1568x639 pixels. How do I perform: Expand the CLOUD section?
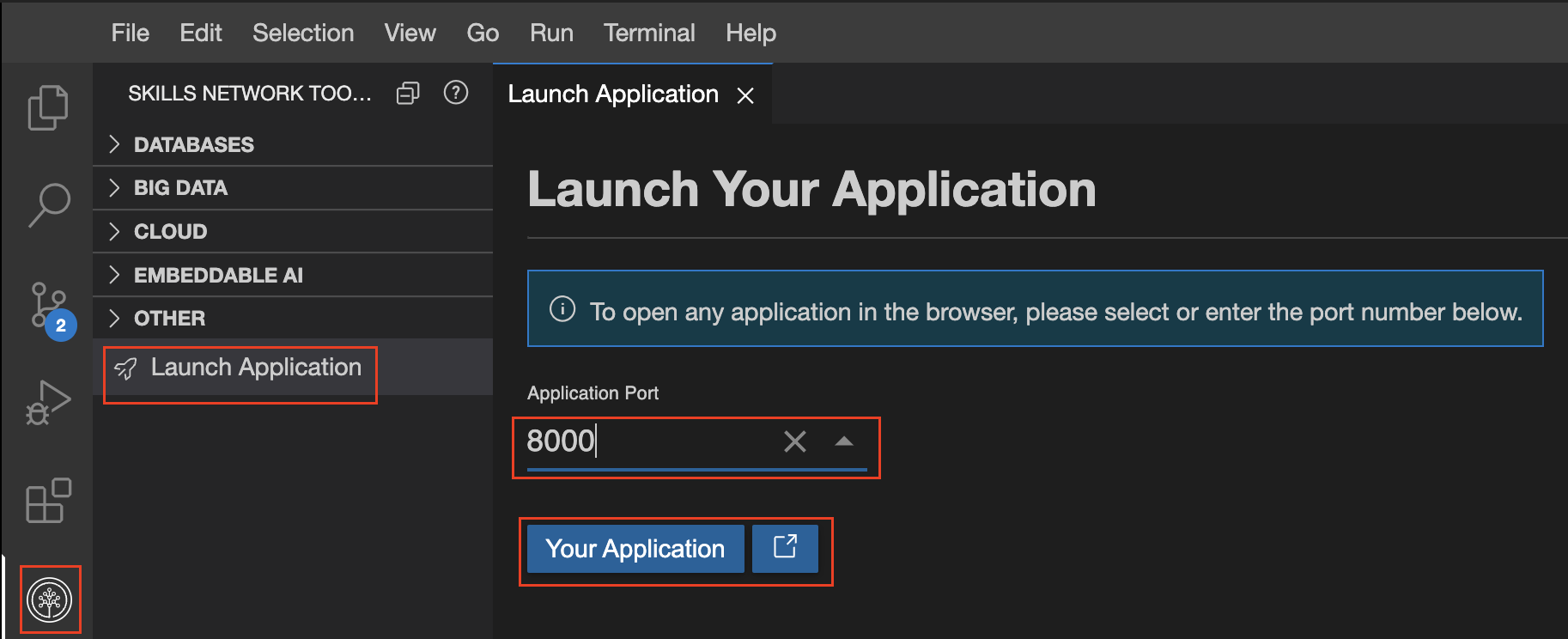click(x=293, y=232)
